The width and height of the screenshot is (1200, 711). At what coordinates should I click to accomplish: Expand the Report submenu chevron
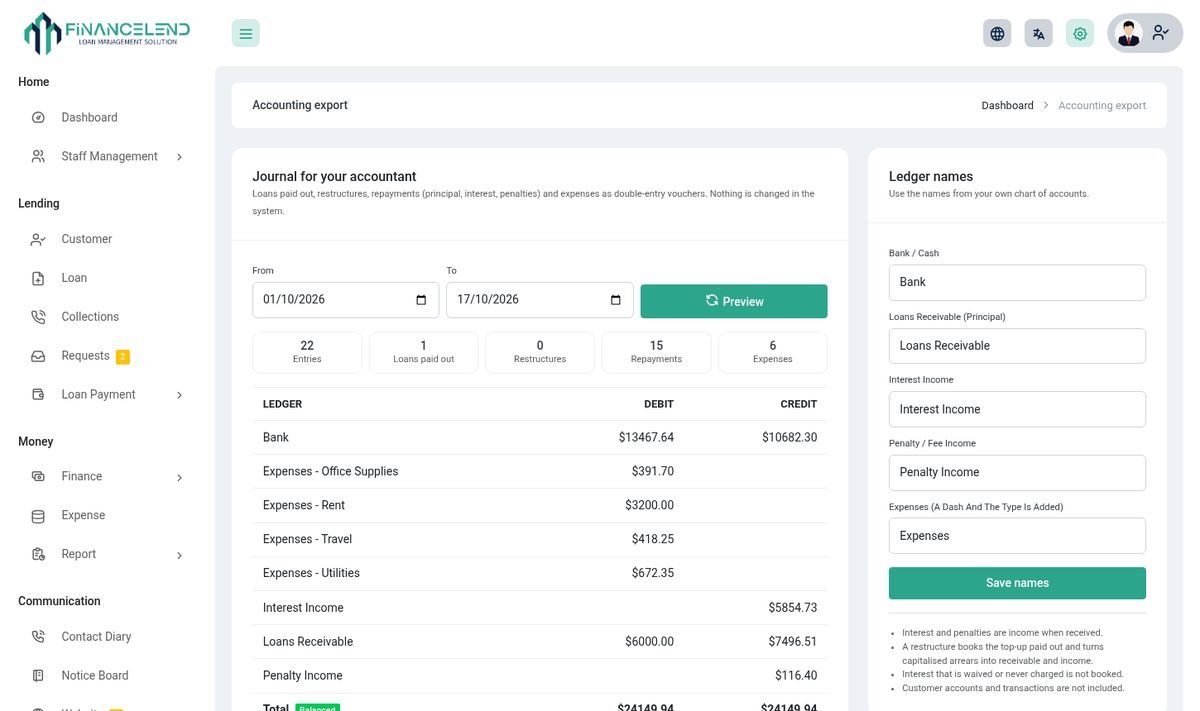click(180, 555)
